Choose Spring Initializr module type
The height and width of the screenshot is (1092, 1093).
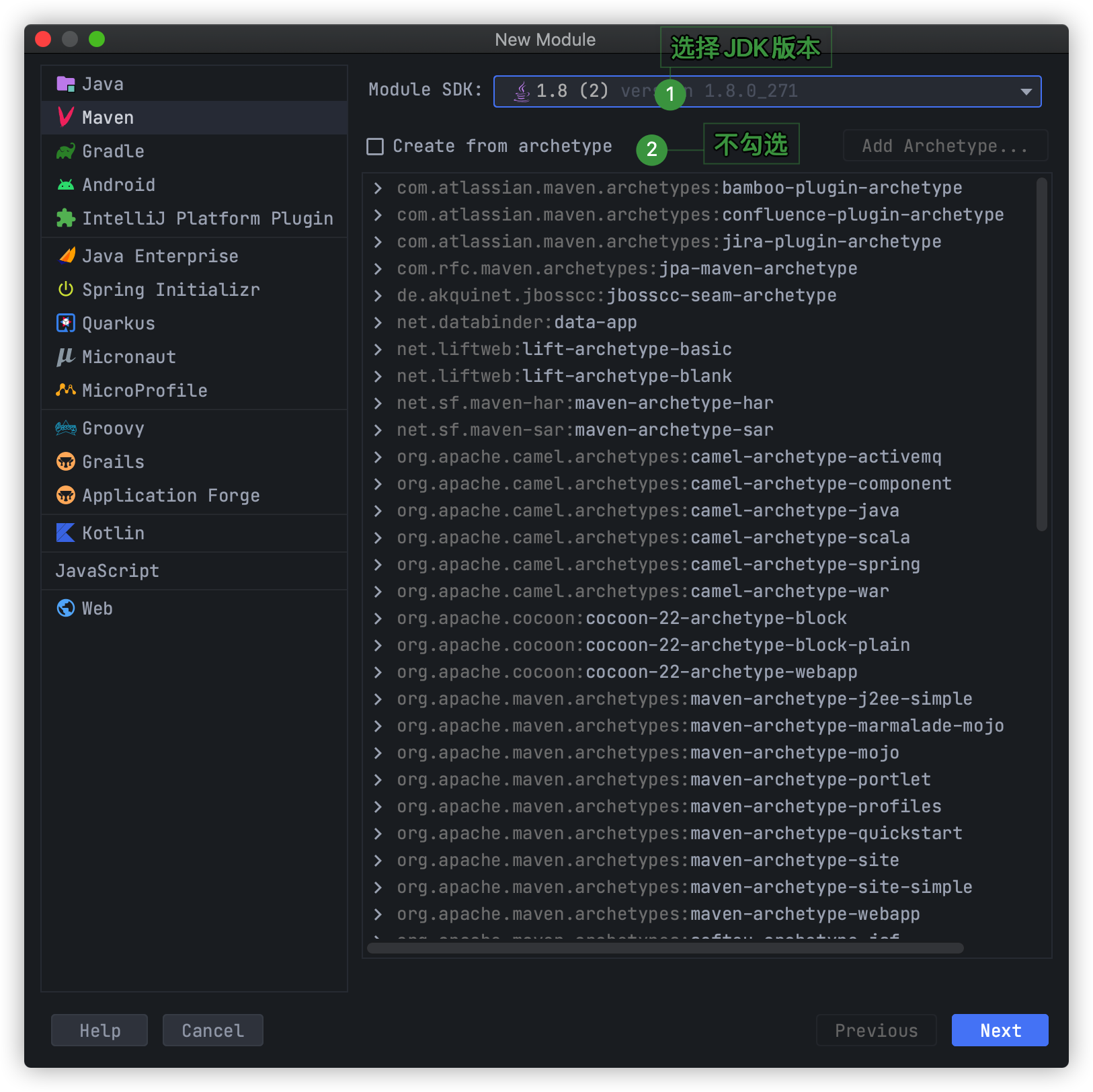pos(194,290)
